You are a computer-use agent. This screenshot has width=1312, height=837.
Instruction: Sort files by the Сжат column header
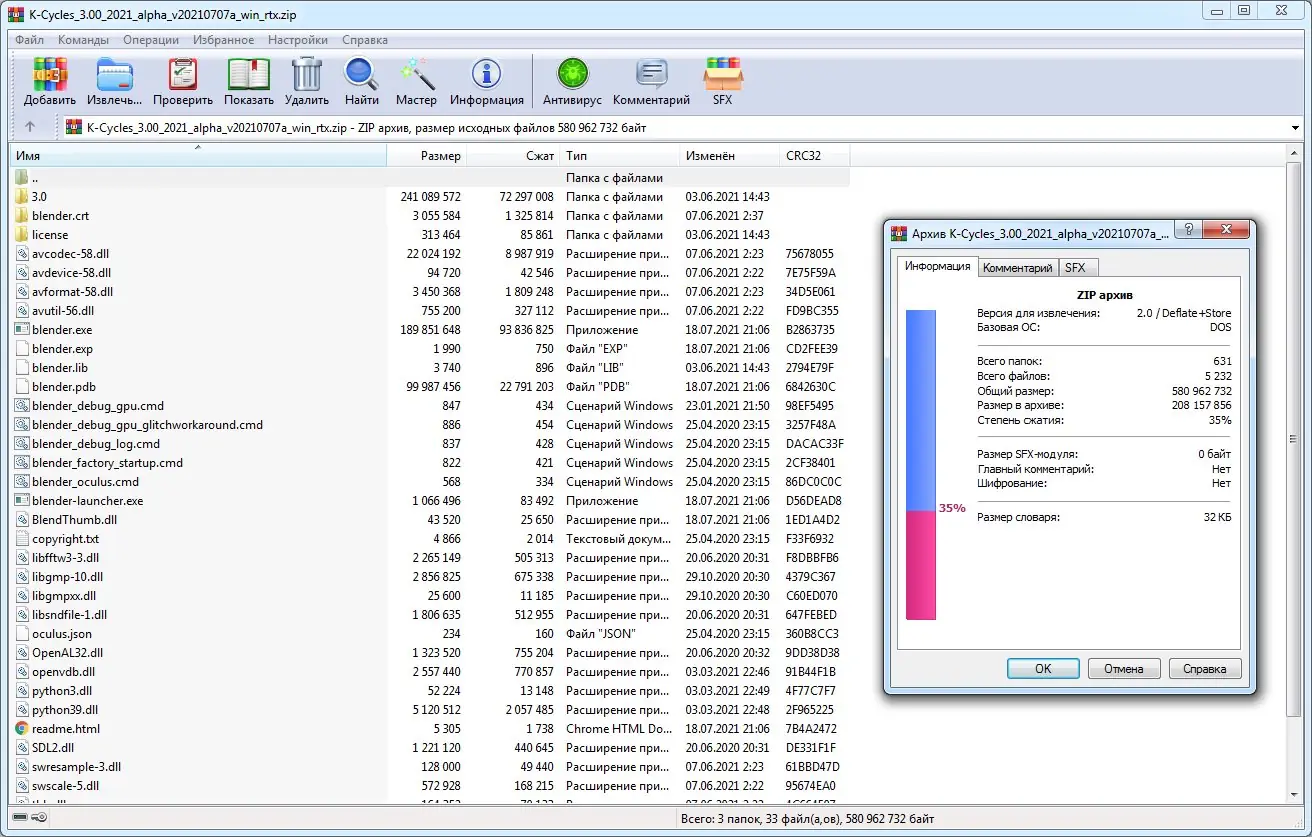tap(513, 156)
